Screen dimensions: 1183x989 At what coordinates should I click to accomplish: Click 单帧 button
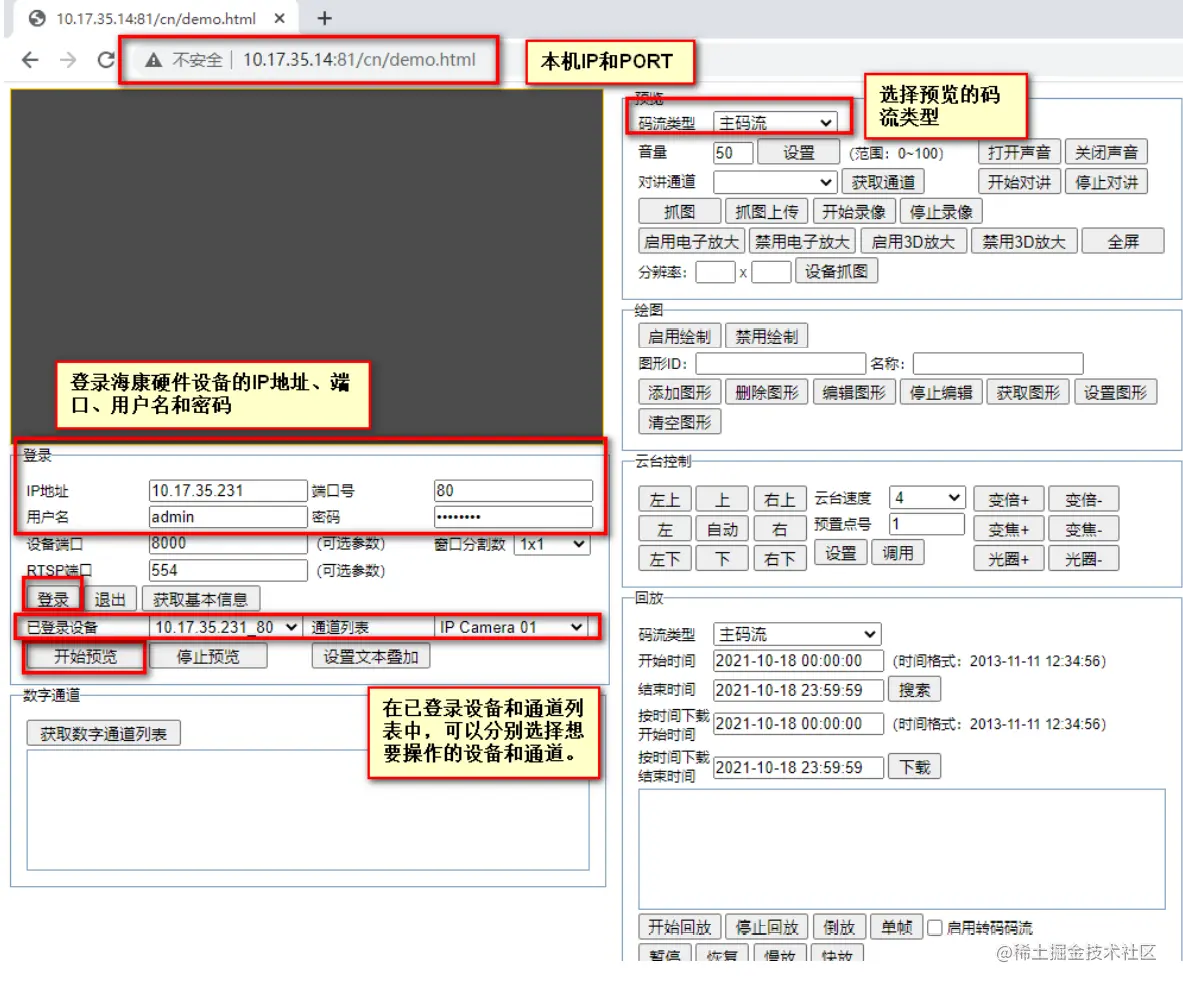(x=896, y=926)
